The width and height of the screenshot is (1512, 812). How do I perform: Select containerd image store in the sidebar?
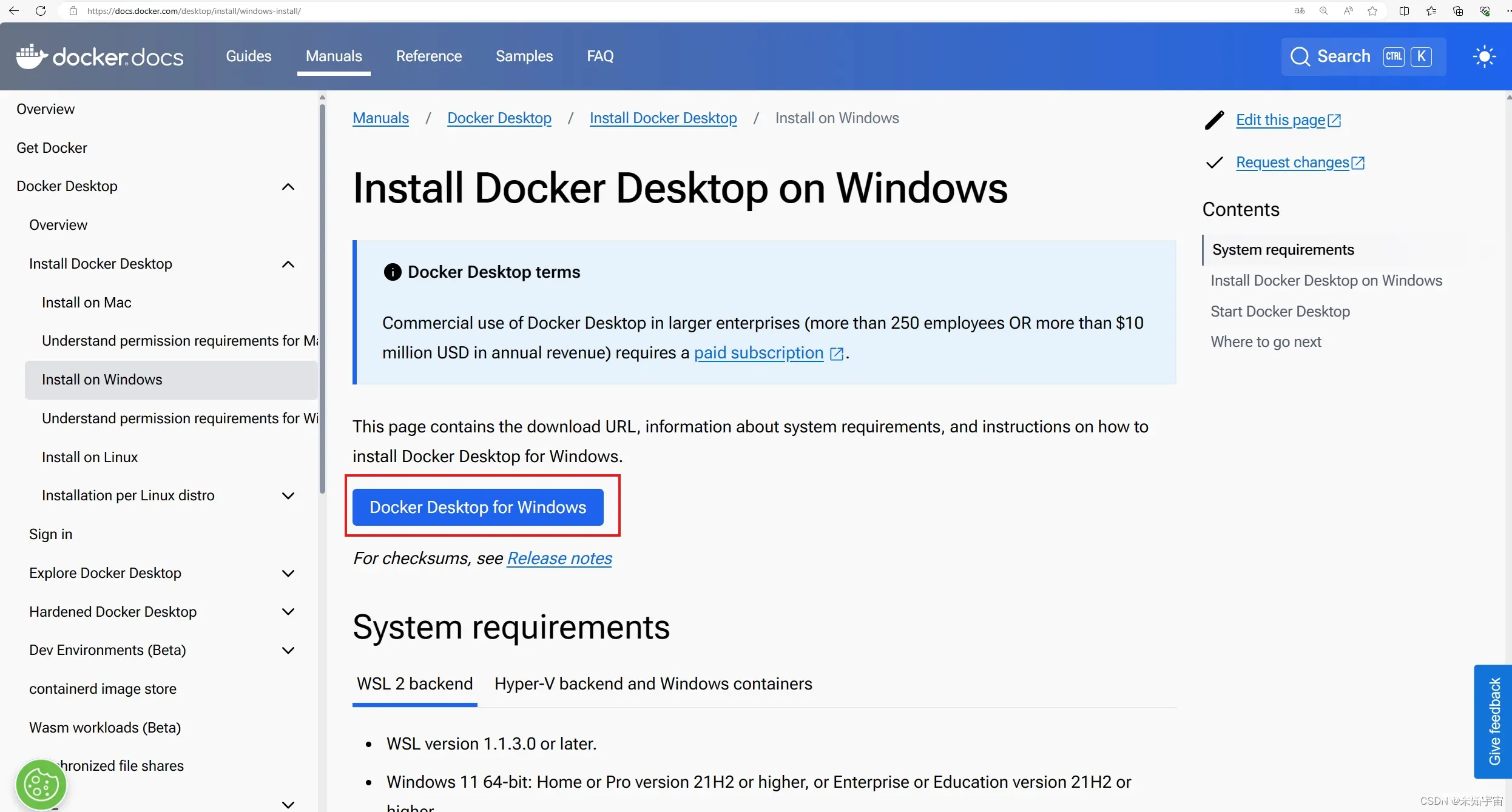(103, 689)
